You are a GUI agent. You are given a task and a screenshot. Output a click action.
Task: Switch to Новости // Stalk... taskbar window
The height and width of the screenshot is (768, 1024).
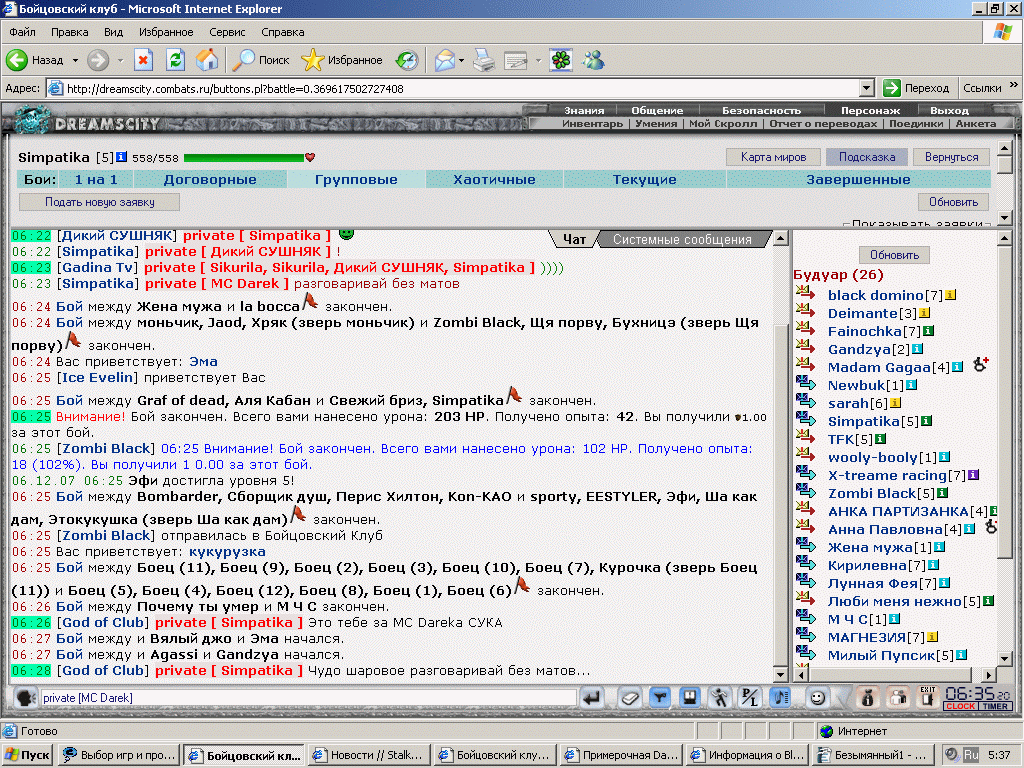(x=369, y=755)
